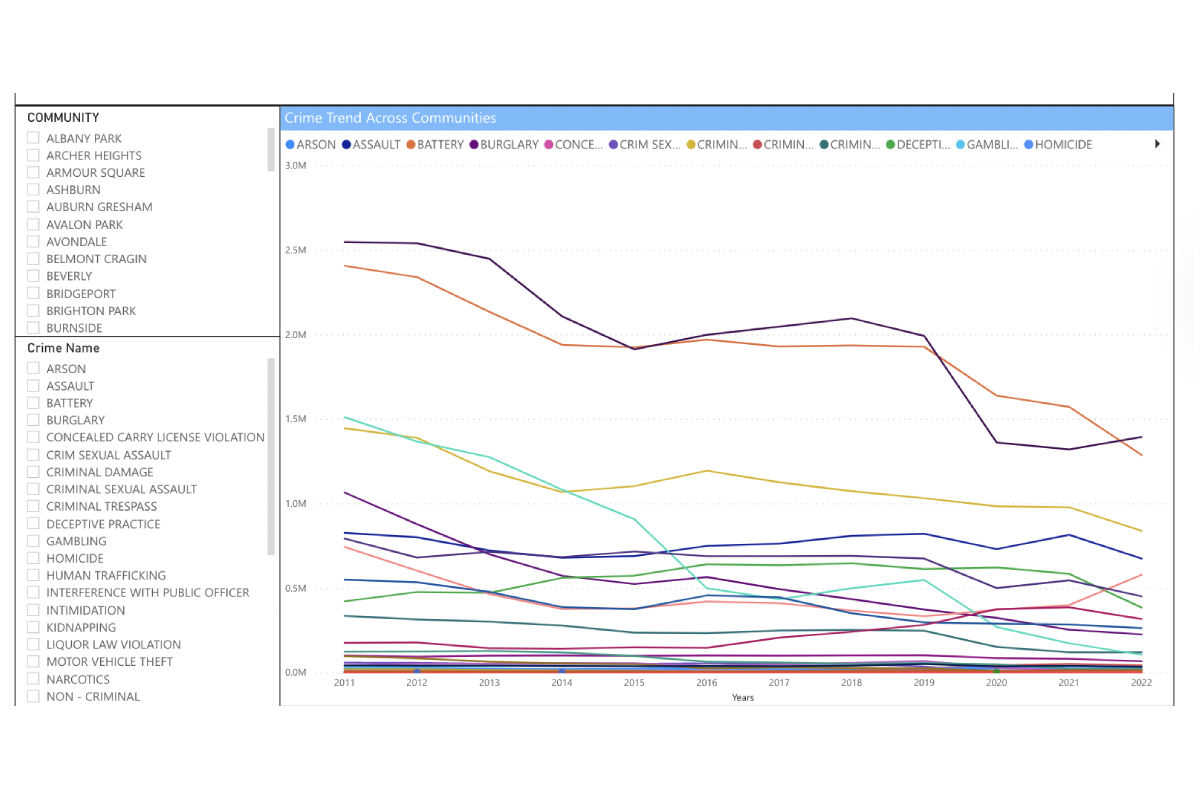Select the BRIDGEPORT community checkbox
This screenshot has height=800, width=1200.
(x=32, y=293)
